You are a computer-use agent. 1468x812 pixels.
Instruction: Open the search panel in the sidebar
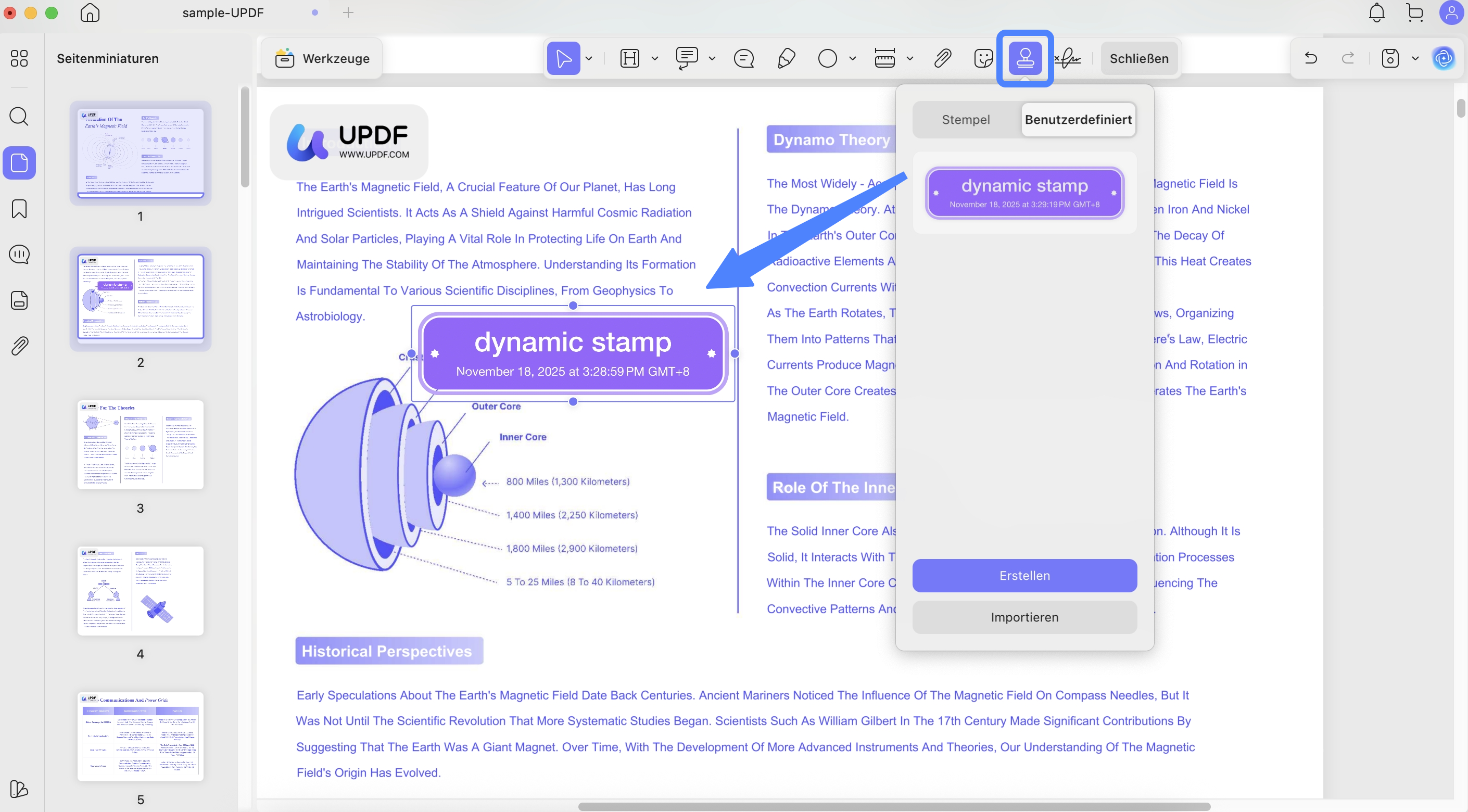click(x=19, y=117)
